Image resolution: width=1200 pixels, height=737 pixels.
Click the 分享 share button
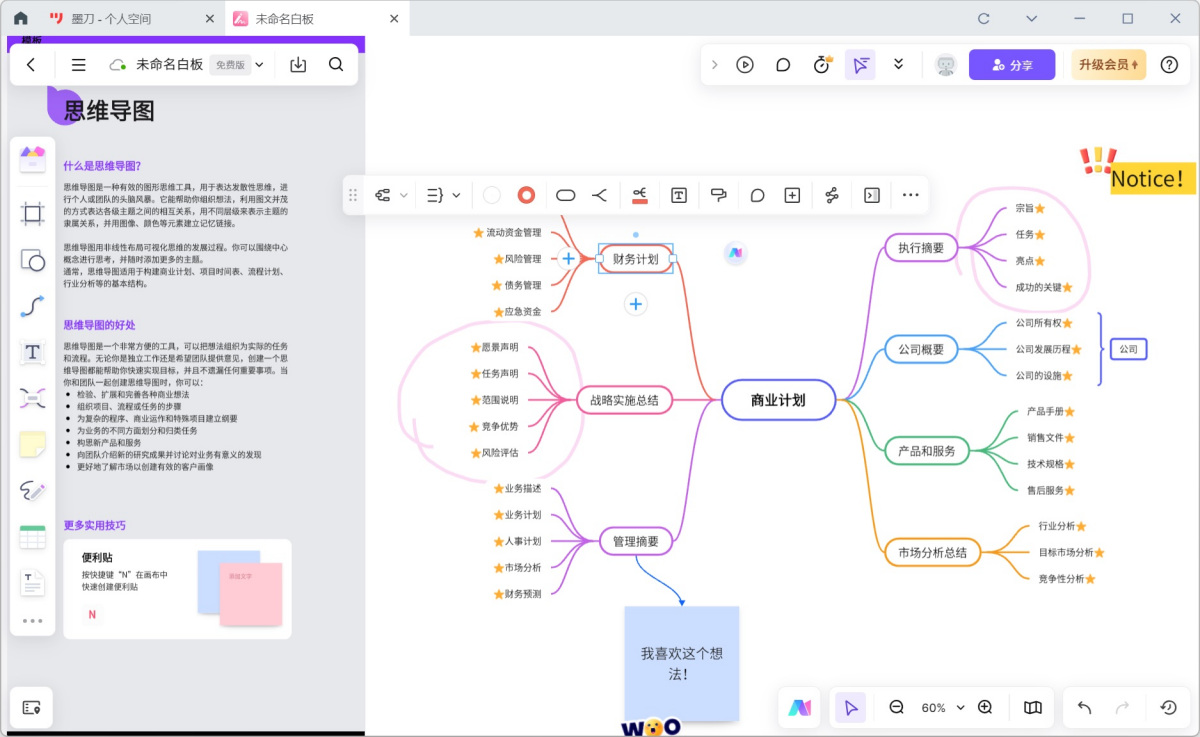[x=1011, y=65]
